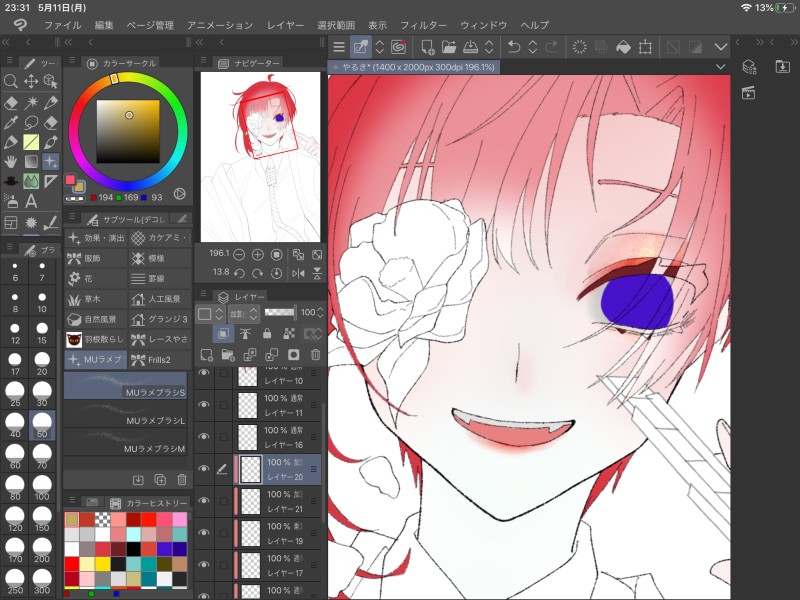Create a new raster layer
Screen dimensions: 800x600
click(x=207, y=355)
